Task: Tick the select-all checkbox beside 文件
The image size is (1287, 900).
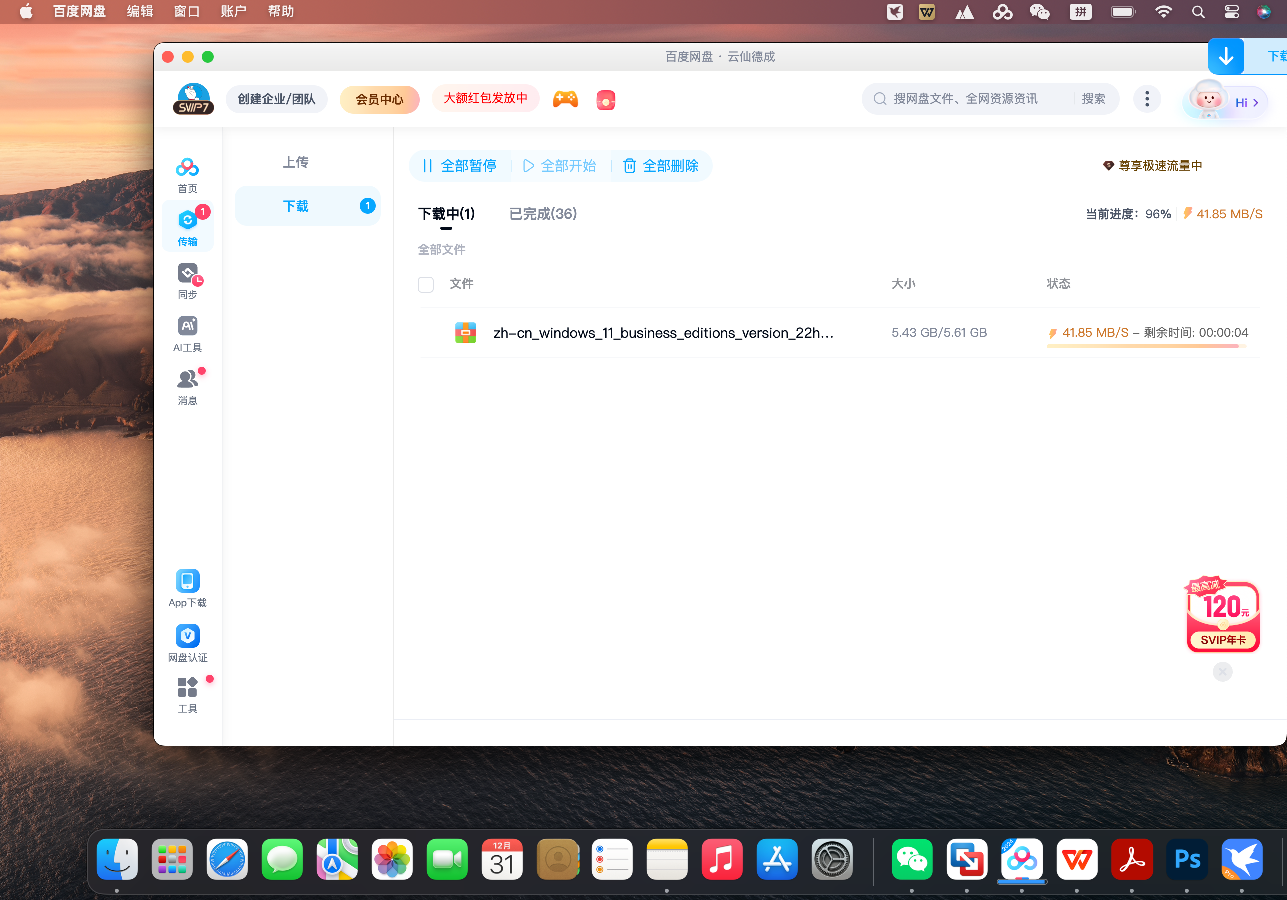Action: coord(426,285)
